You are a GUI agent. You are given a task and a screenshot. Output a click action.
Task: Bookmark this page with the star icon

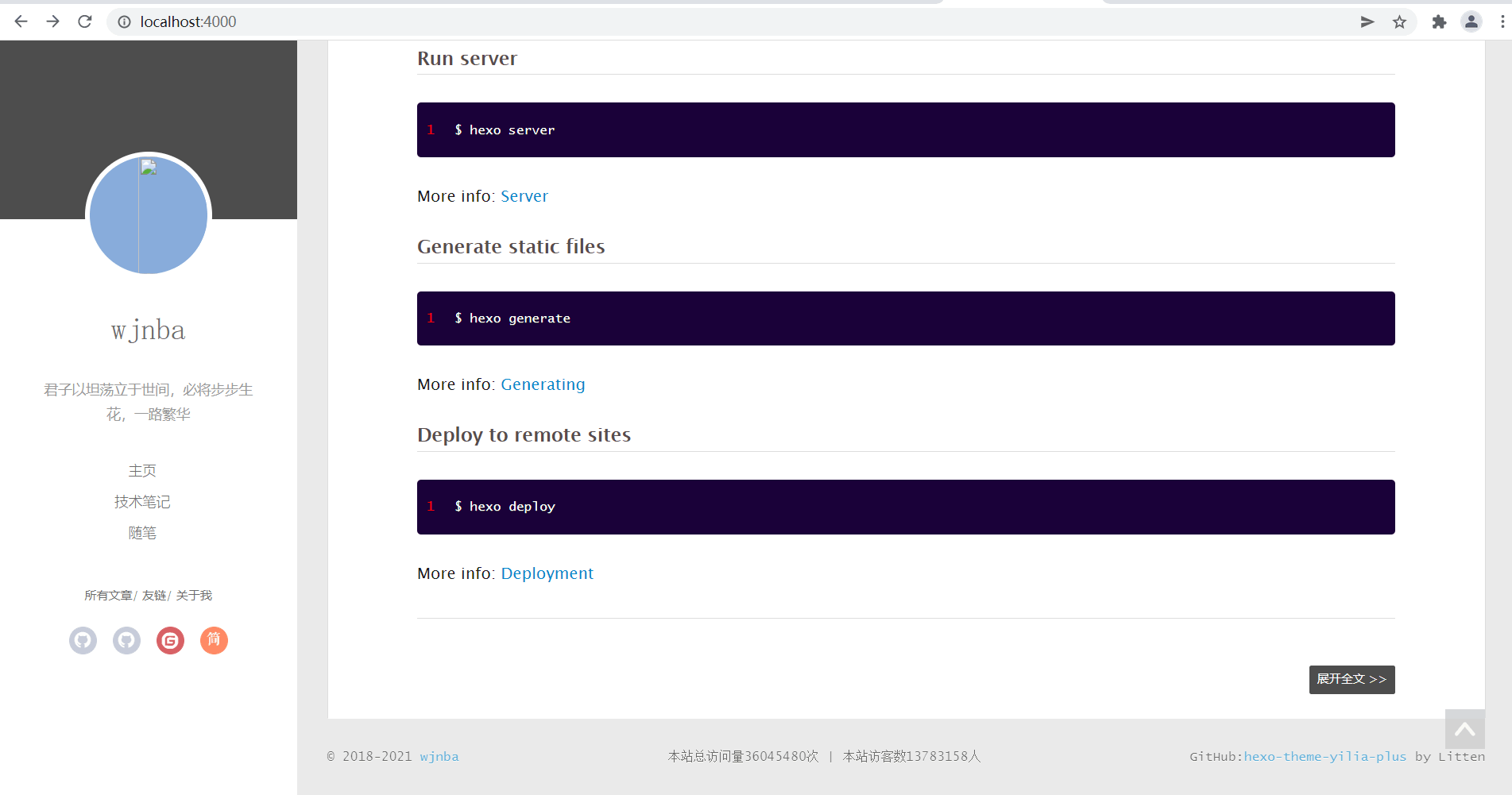(x=1399, y=22)
